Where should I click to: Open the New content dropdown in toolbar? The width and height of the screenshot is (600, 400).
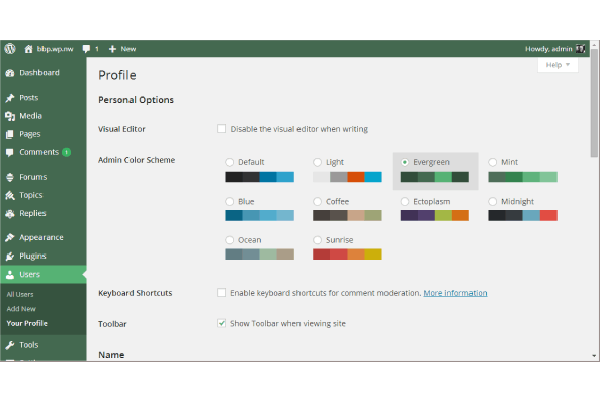pos(122,48)
